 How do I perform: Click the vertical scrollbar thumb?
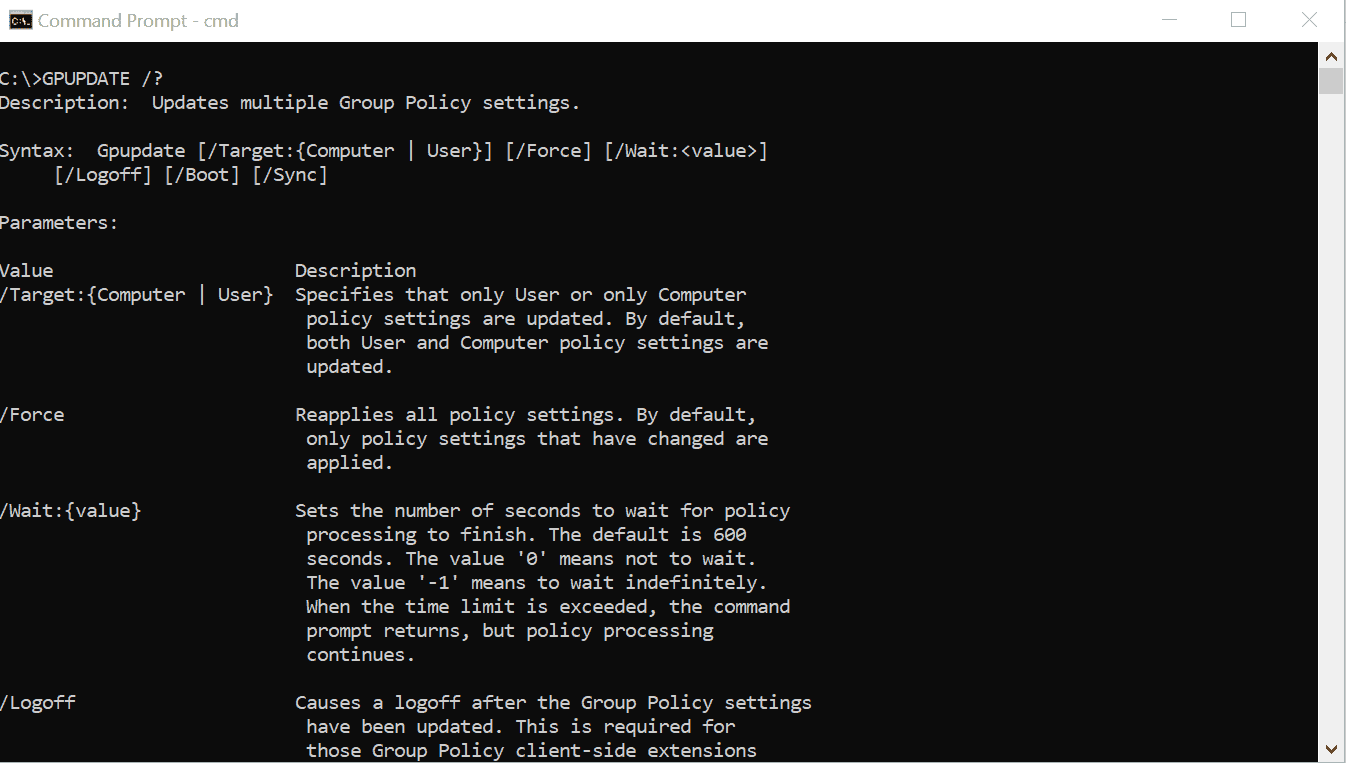1330,81
